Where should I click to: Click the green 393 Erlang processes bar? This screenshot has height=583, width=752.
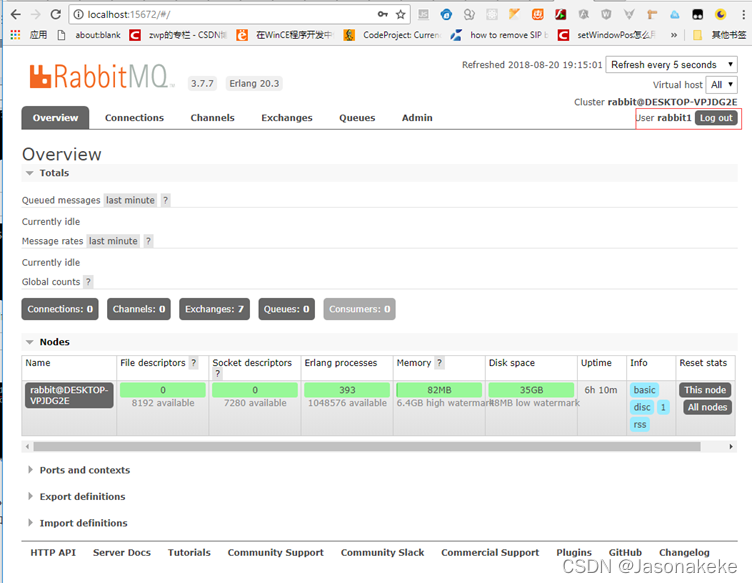347,390
